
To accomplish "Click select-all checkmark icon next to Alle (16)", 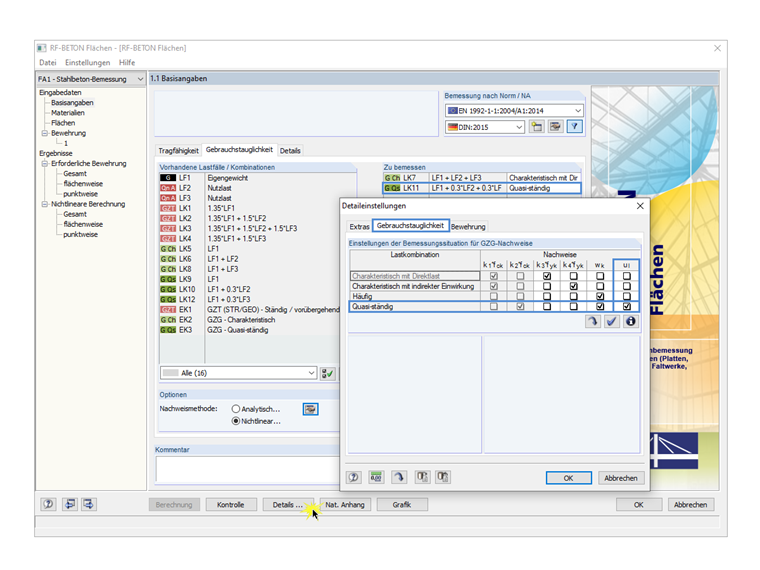I will pyautogui.click(x=328, y=373).
